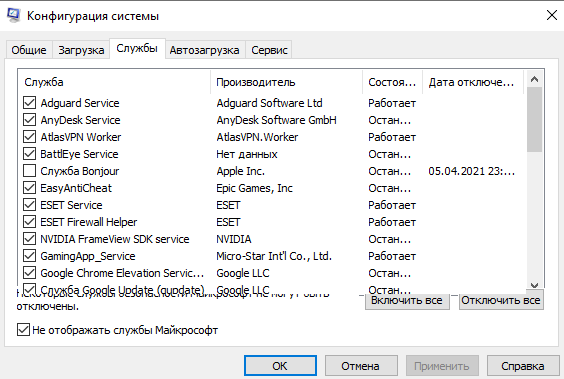564x379 pixels.
Task: Toggle the AtlasVPN Worker checkbox
Action: tap(29, 137)
